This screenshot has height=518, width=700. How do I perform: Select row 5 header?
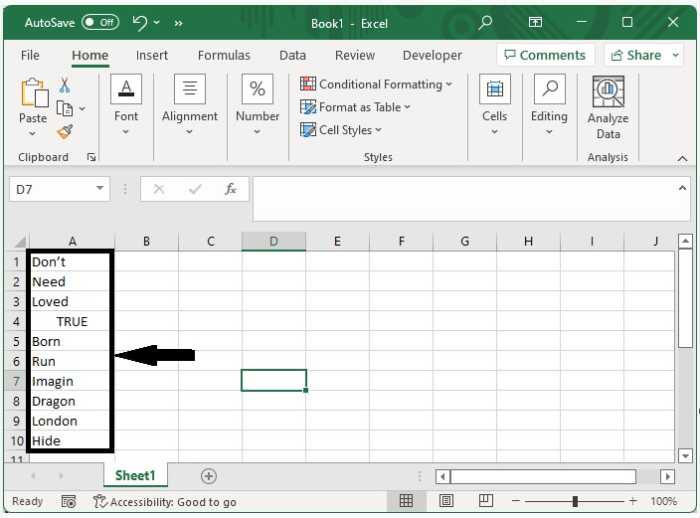[16, 342]
